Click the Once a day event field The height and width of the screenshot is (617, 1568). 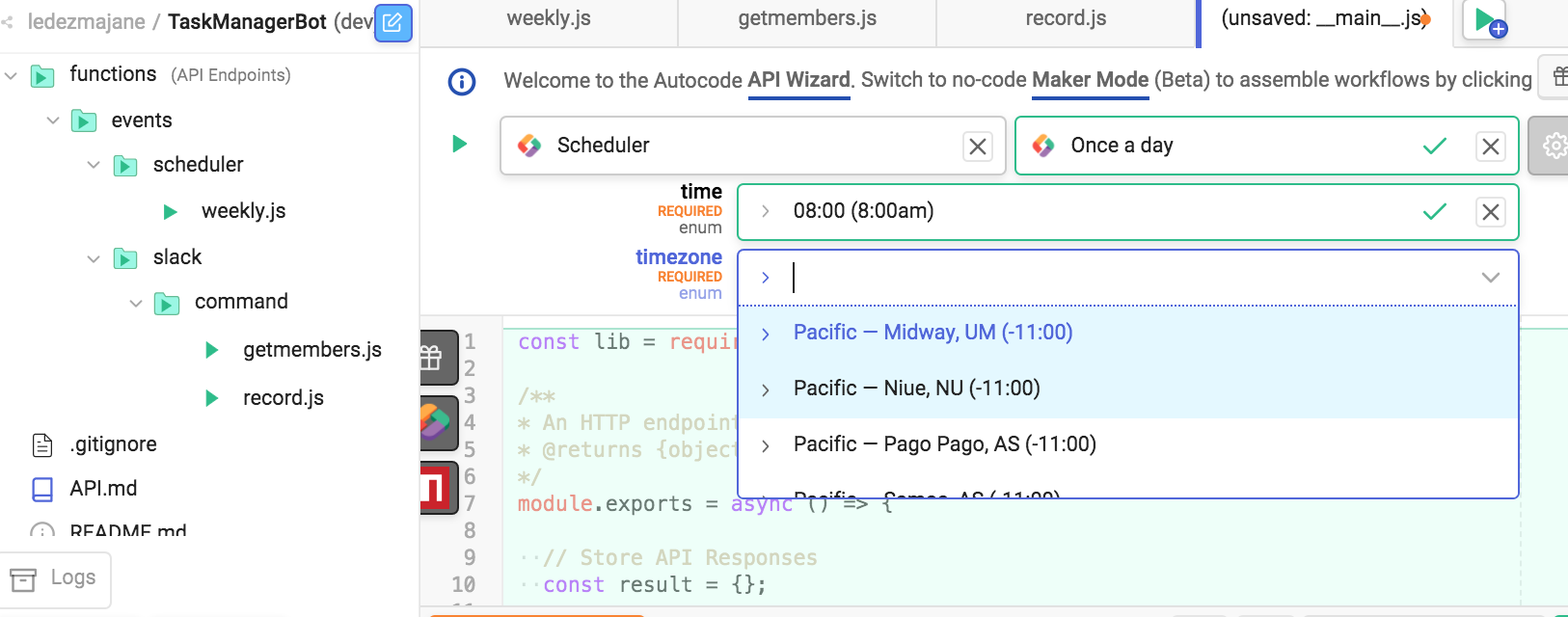point(1266,146)
